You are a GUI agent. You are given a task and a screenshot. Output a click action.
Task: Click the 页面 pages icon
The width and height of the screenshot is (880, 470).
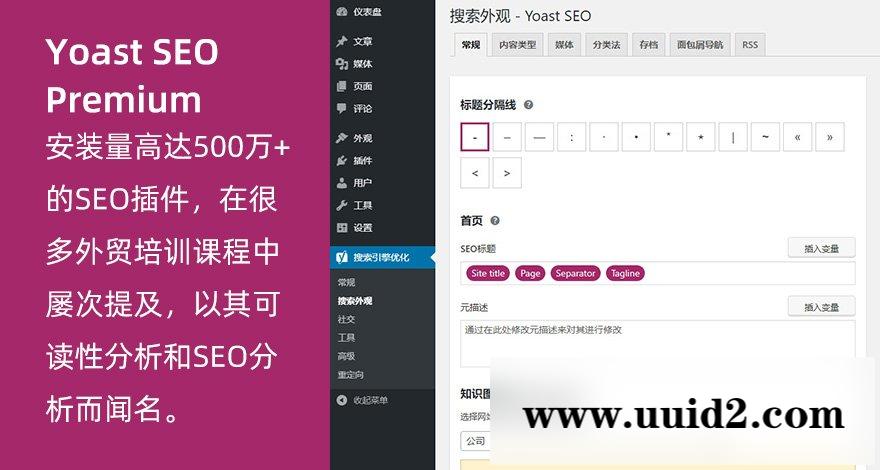pos(342,86)
